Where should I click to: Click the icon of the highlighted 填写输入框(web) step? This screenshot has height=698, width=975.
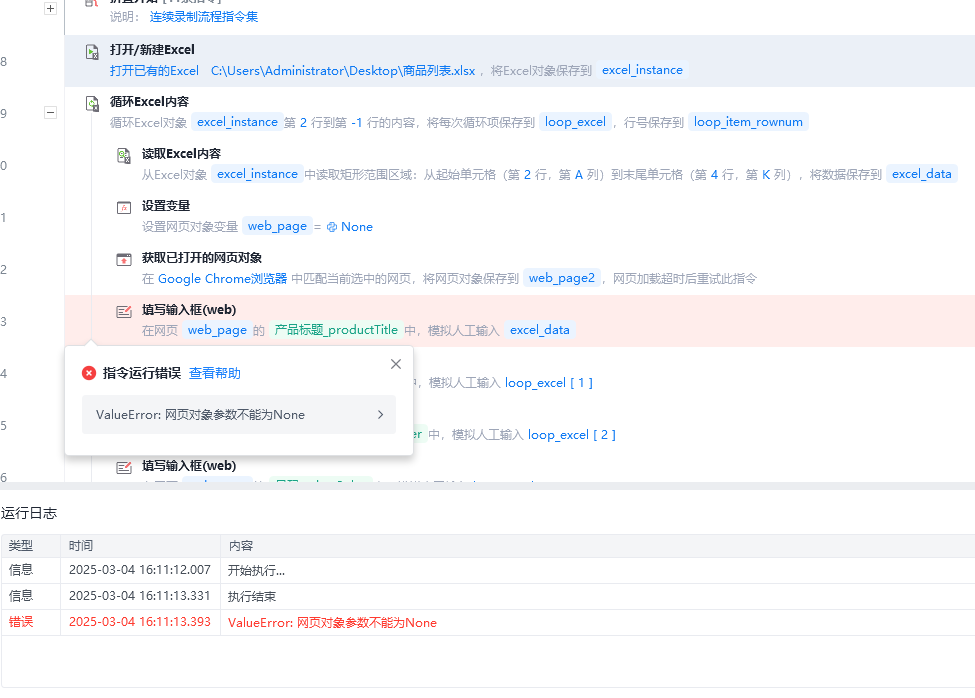point(124,311)
